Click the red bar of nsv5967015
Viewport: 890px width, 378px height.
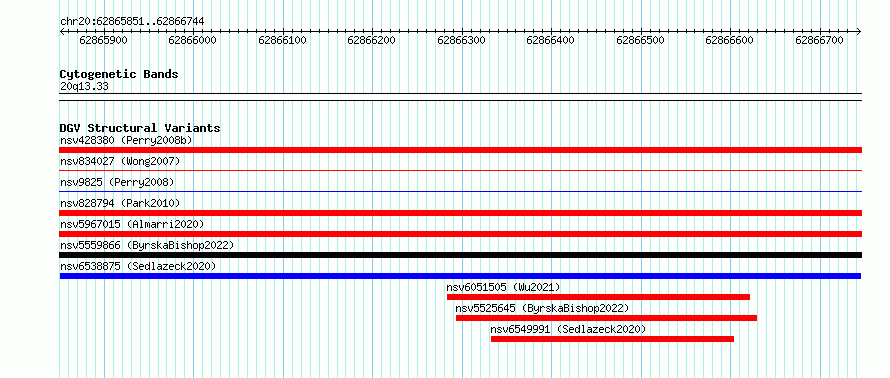(460, 234)
